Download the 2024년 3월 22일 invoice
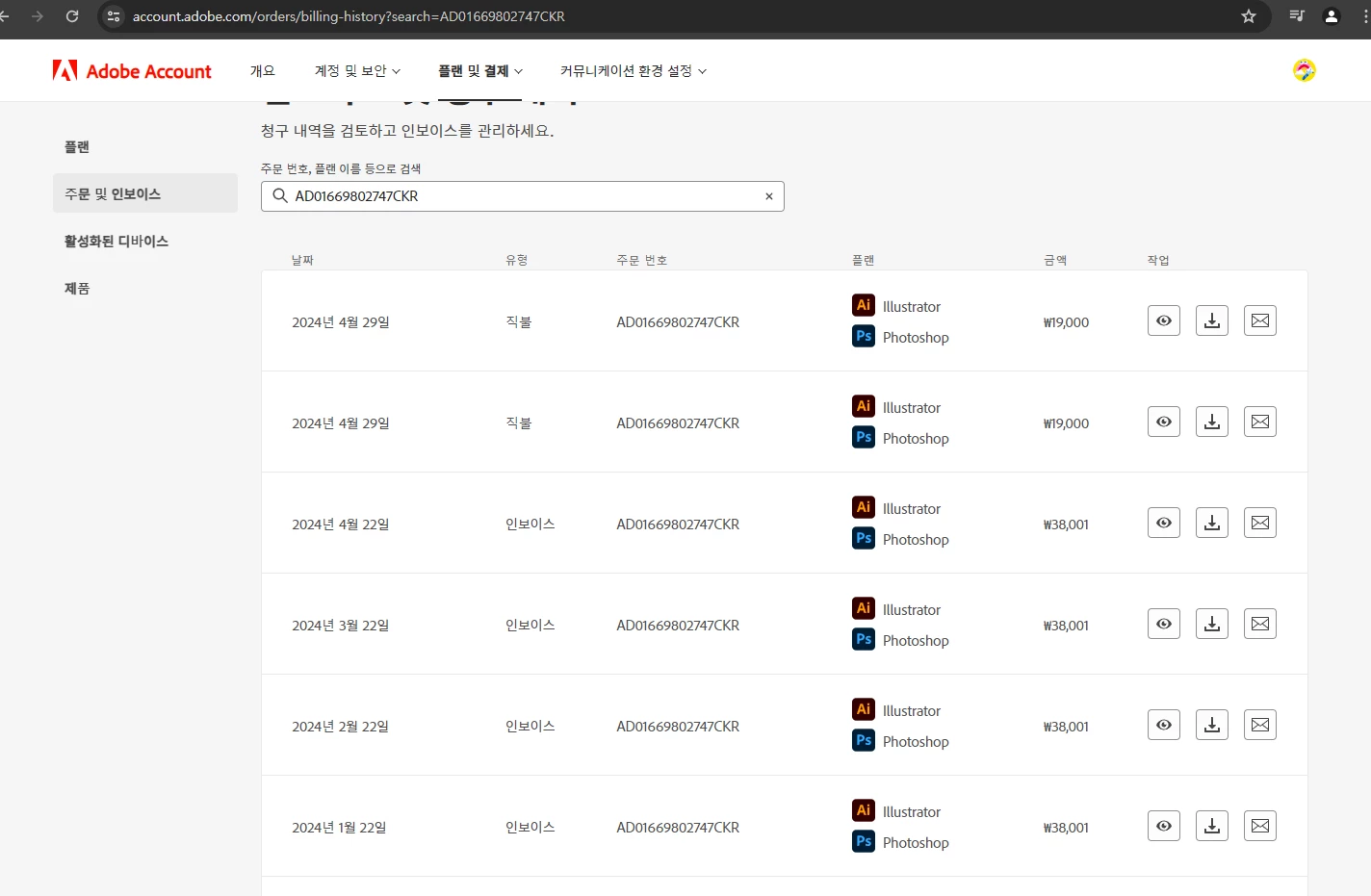This screenshot has width=1371, height=896. 1211,624
